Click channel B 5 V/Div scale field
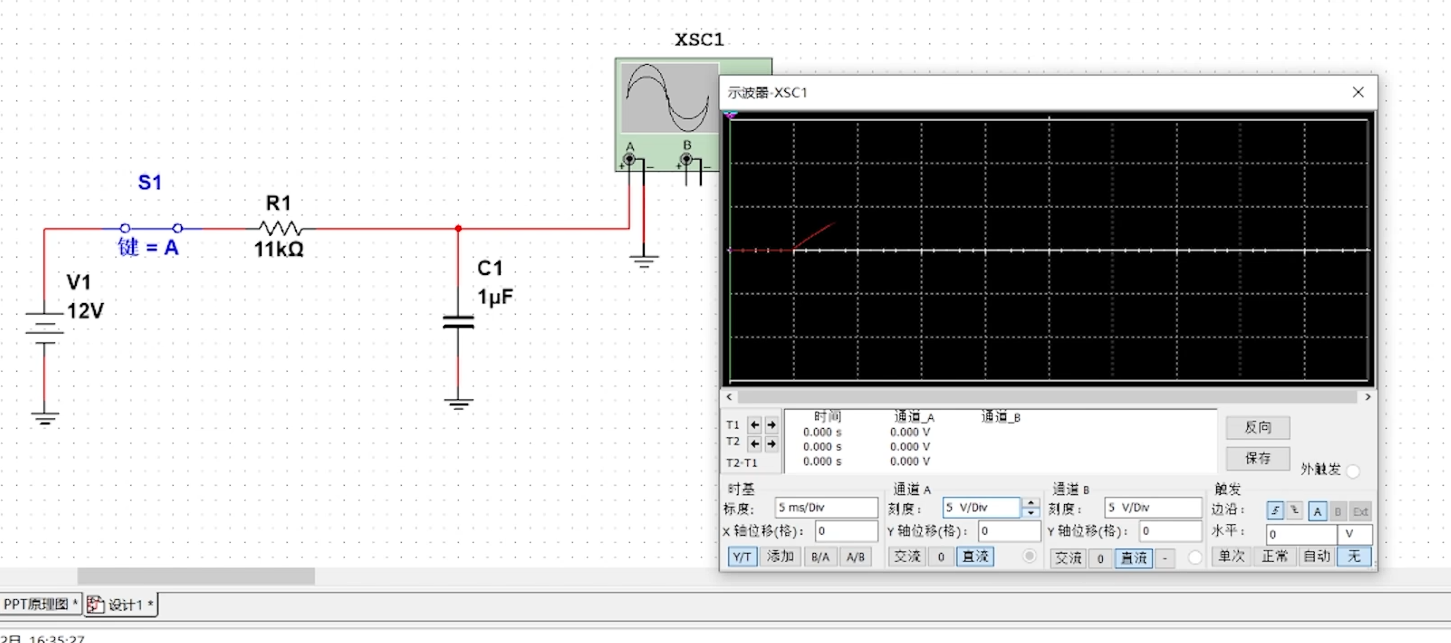 pos(1153,508)
